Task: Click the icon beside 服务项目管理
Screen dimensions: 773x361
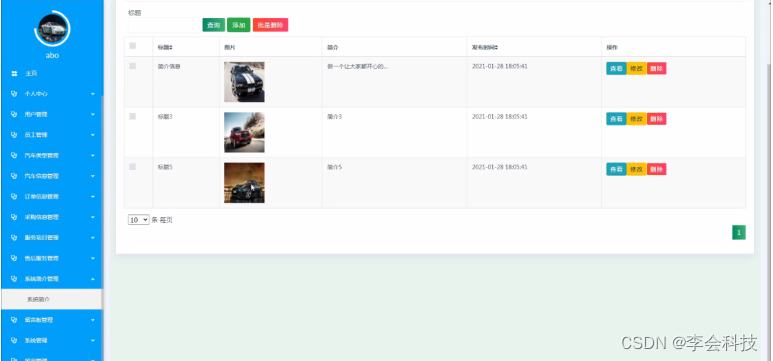Action: coord(14,238)
